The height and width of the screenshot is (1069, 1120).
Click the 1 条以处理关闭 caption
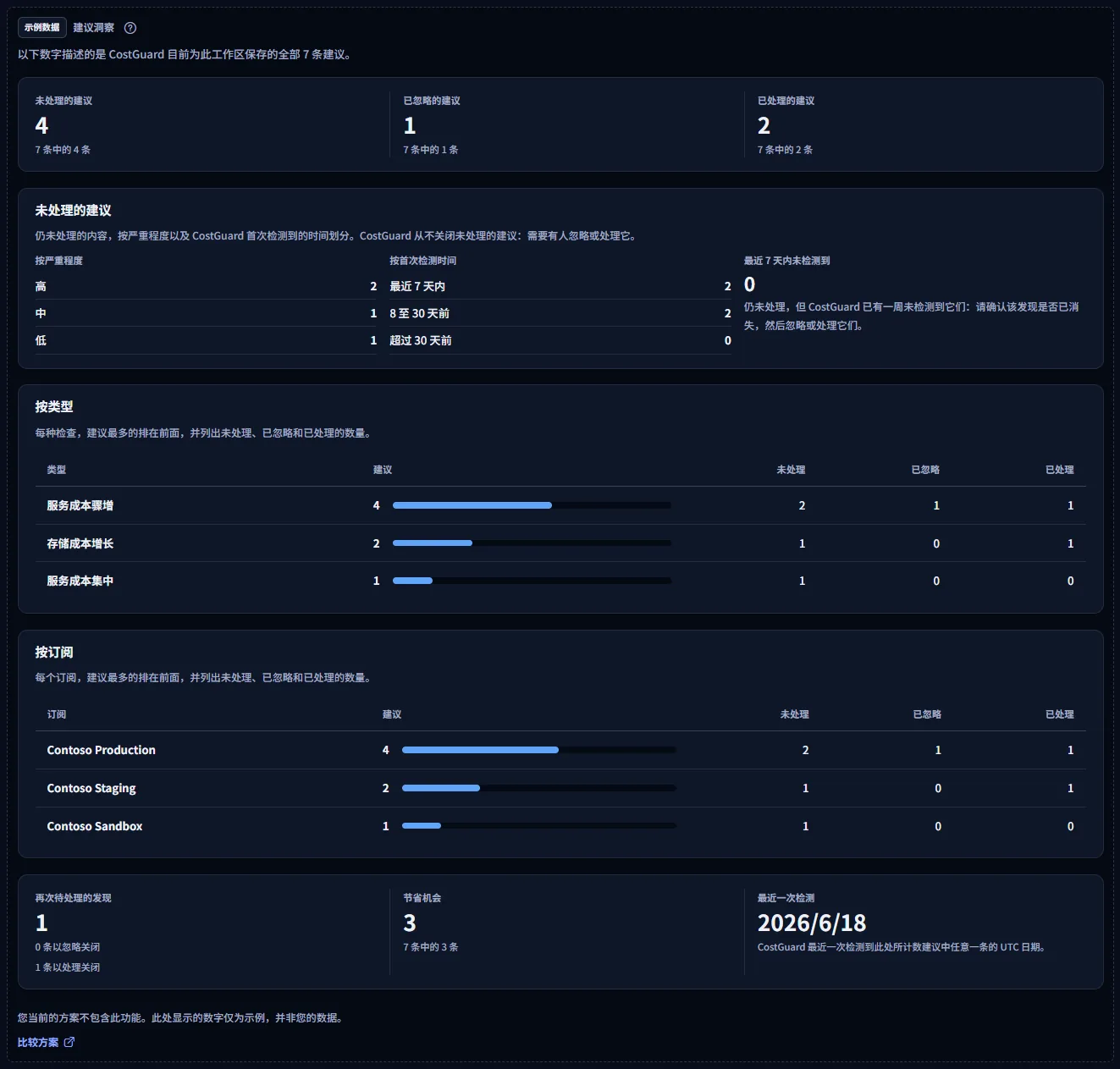[x=68, y=967]
